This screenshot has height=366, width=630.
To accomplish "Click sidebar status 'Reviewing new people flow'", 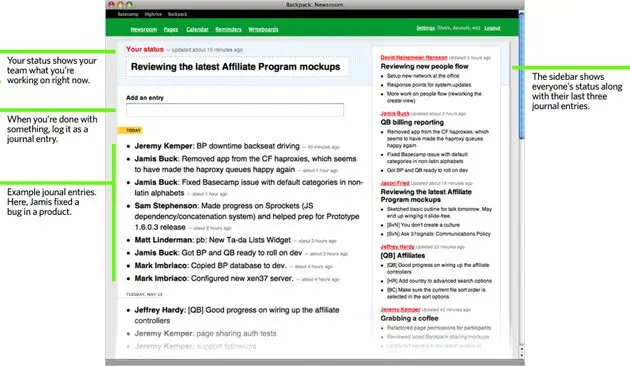I will [x=425, y=66].
